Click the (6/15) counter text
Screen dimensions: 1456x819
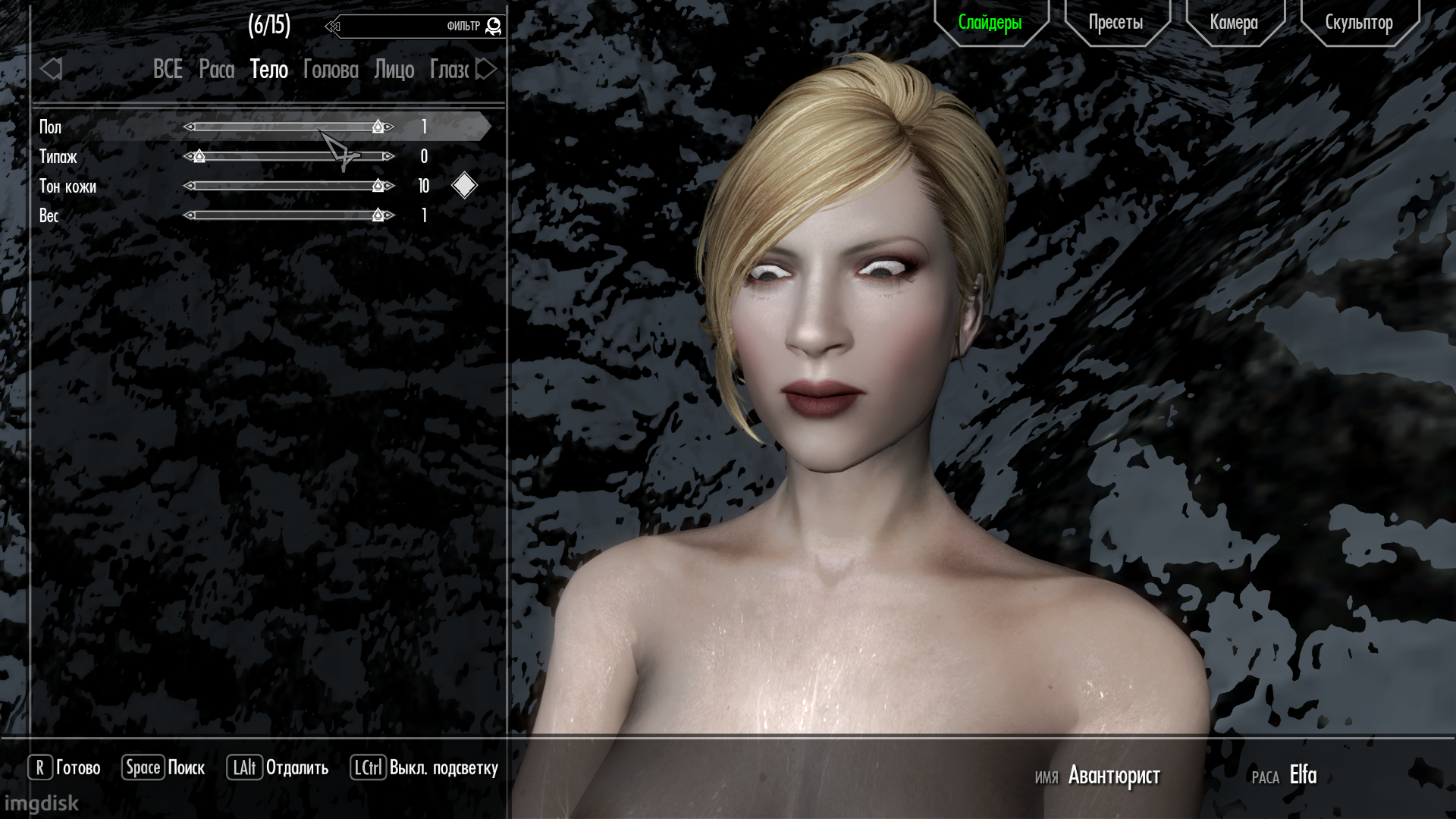(269, 25)
